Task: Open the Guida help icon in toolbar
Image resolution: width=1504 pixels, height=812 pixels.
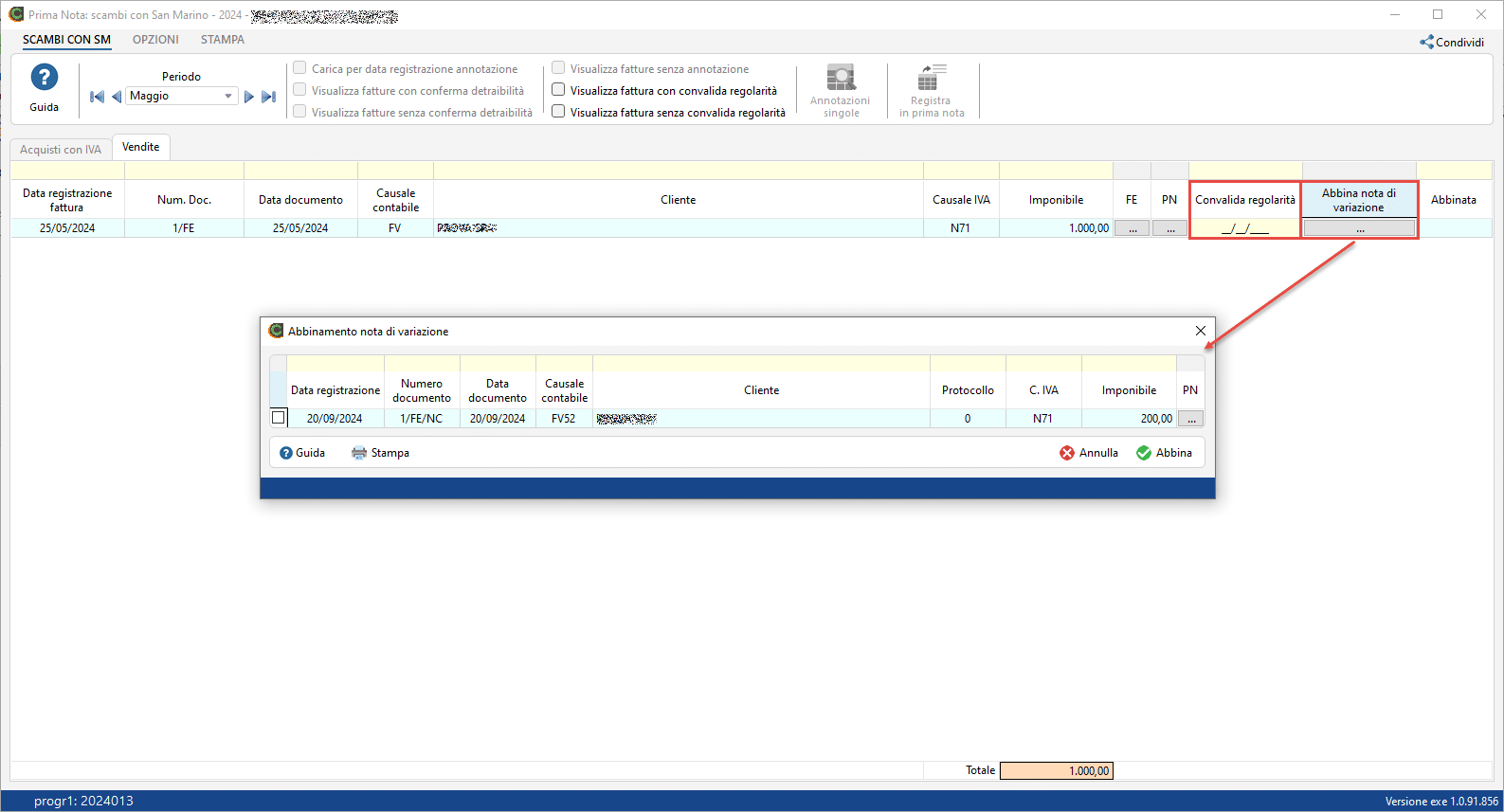Action: click(44, 78)
